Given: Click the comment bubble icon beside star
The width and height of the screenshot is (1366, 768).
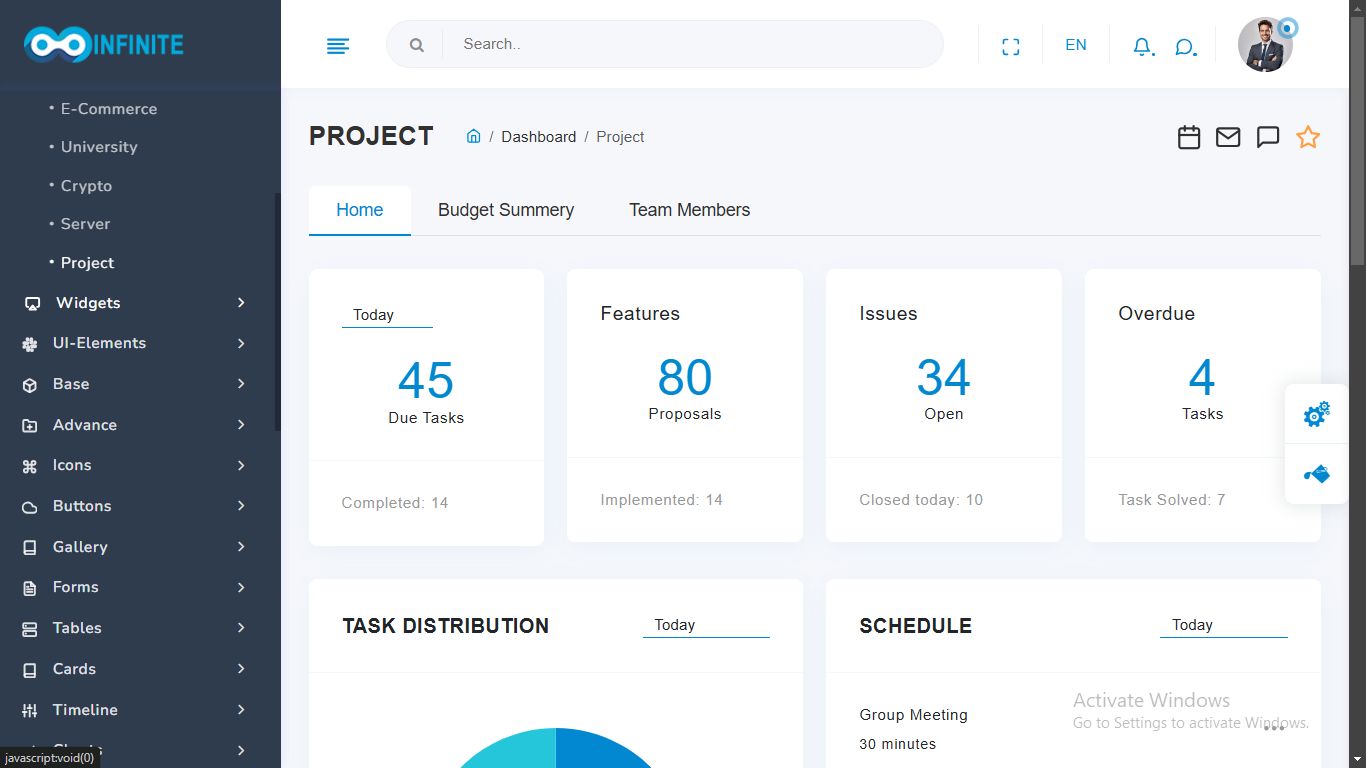Looking at the screenshot, I should point(1268,137).
